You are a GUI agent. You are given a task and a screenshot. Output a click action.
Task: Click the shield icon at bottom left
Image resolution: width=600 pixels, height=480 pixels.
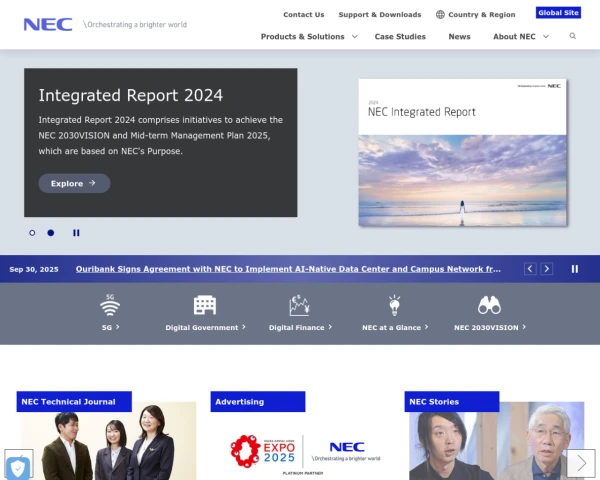tap(18, 465)
